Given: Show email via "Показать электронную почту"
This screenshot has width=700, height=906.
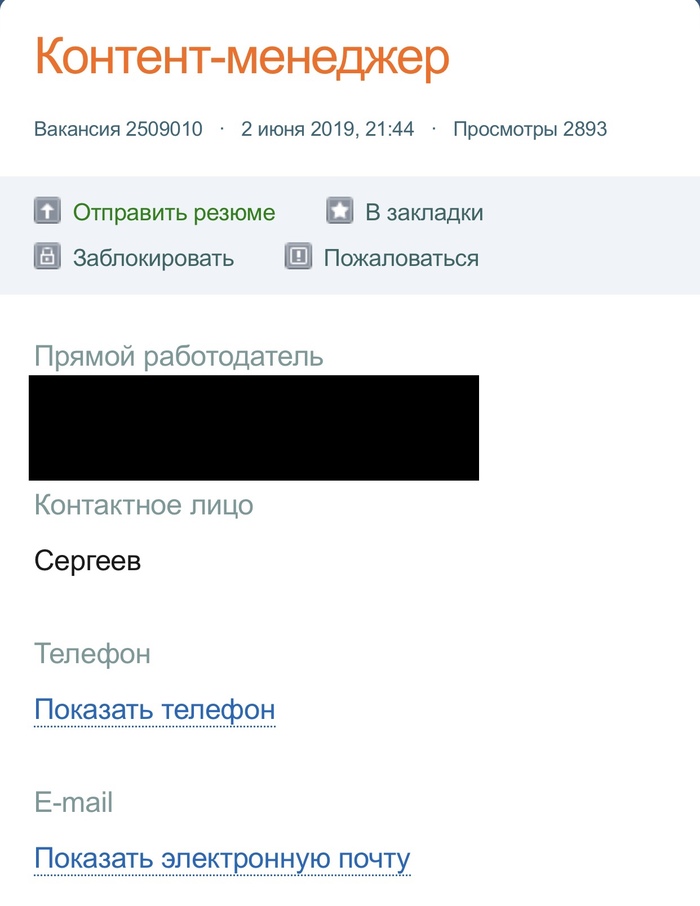Looking at the screenshot, I should click(x=222, y=858).
